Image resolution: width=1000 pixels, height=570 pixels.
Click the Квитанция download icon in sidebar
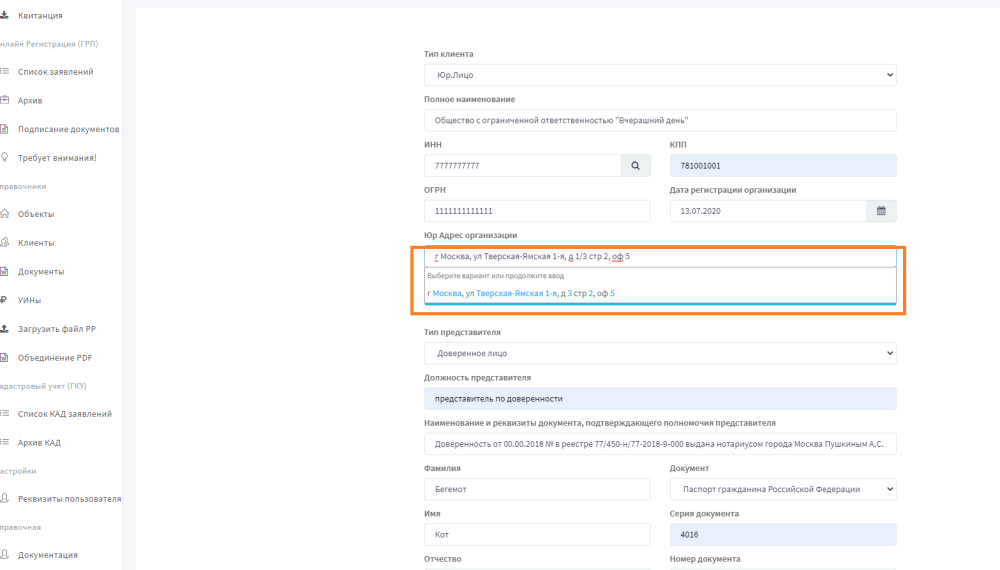pyautogui.click(x=4, y=15)
